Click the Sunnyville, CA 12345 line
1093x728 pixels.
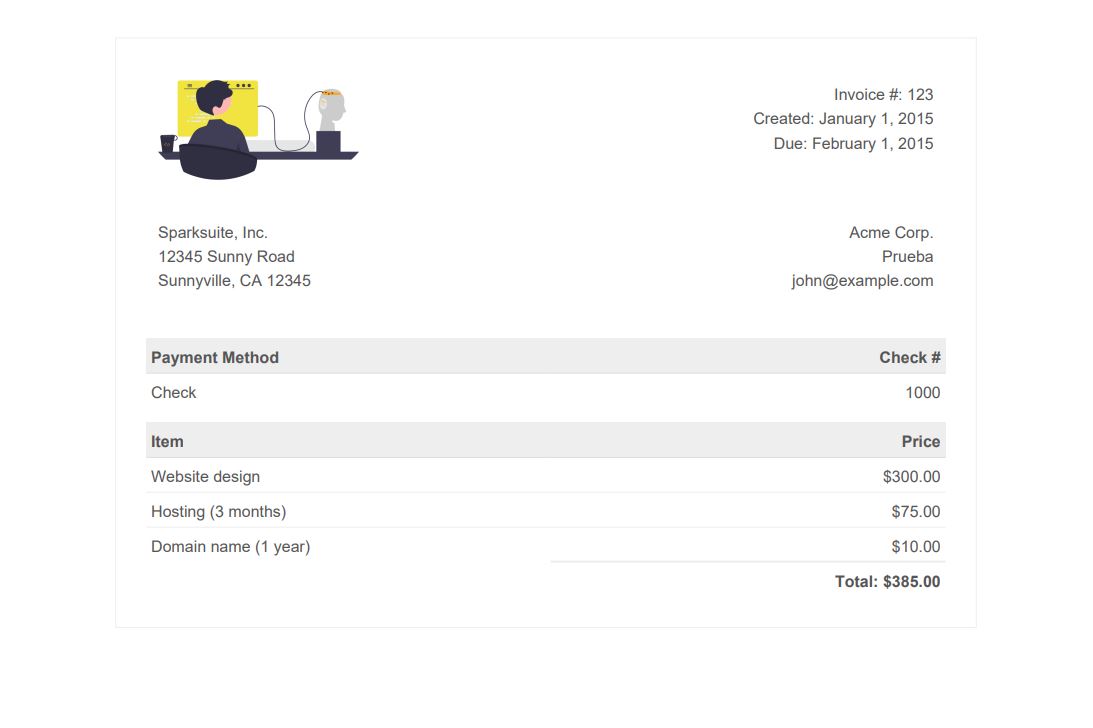tap(234, 281)
